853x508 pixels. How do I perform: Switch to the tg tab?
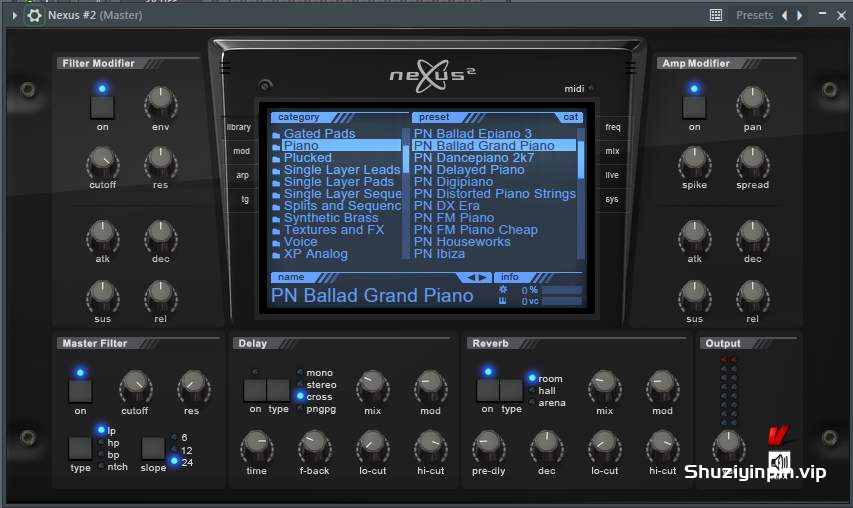pyautogui.click(x=245, y=199)
